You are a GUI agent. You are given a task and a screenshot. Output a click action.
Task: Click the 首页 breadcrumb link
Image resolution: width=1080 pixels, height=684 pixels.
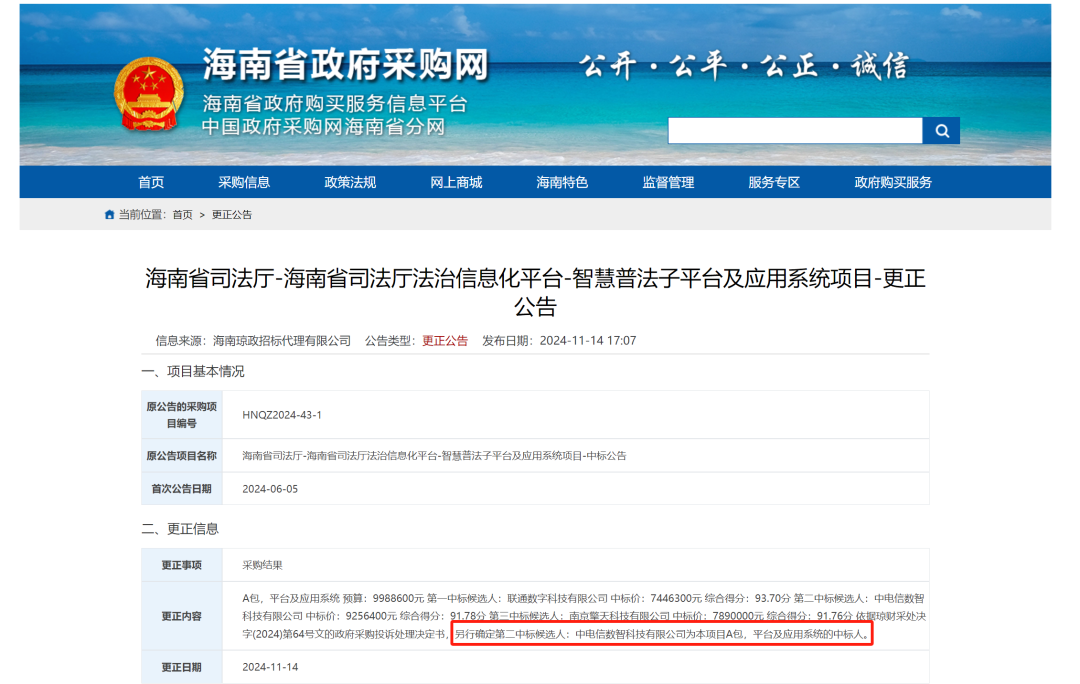(x=183, y=215)
